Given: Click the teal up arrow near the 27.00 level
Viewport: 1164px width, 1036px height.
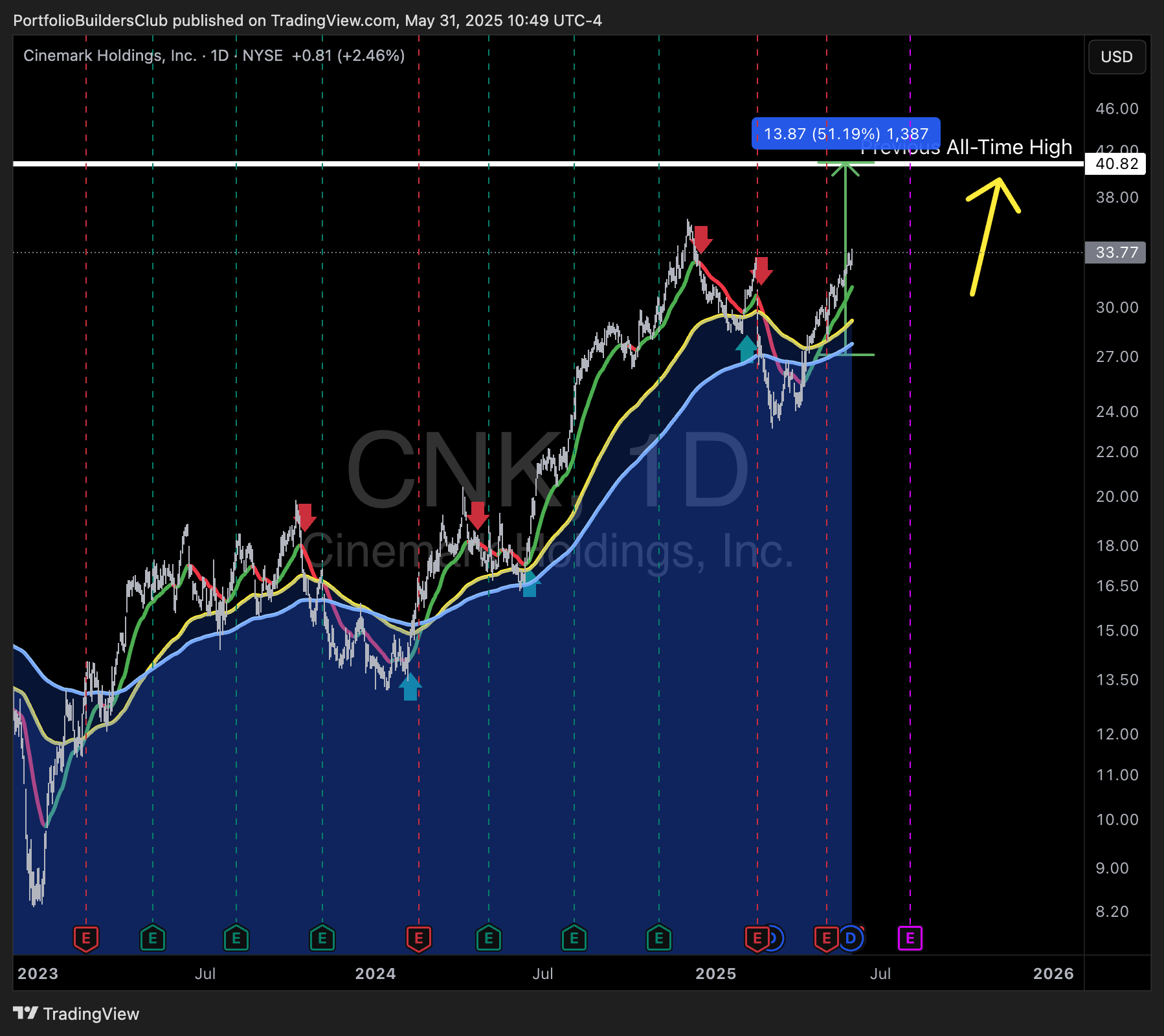Looking at the screenshot, I should (x=746, y=348).
